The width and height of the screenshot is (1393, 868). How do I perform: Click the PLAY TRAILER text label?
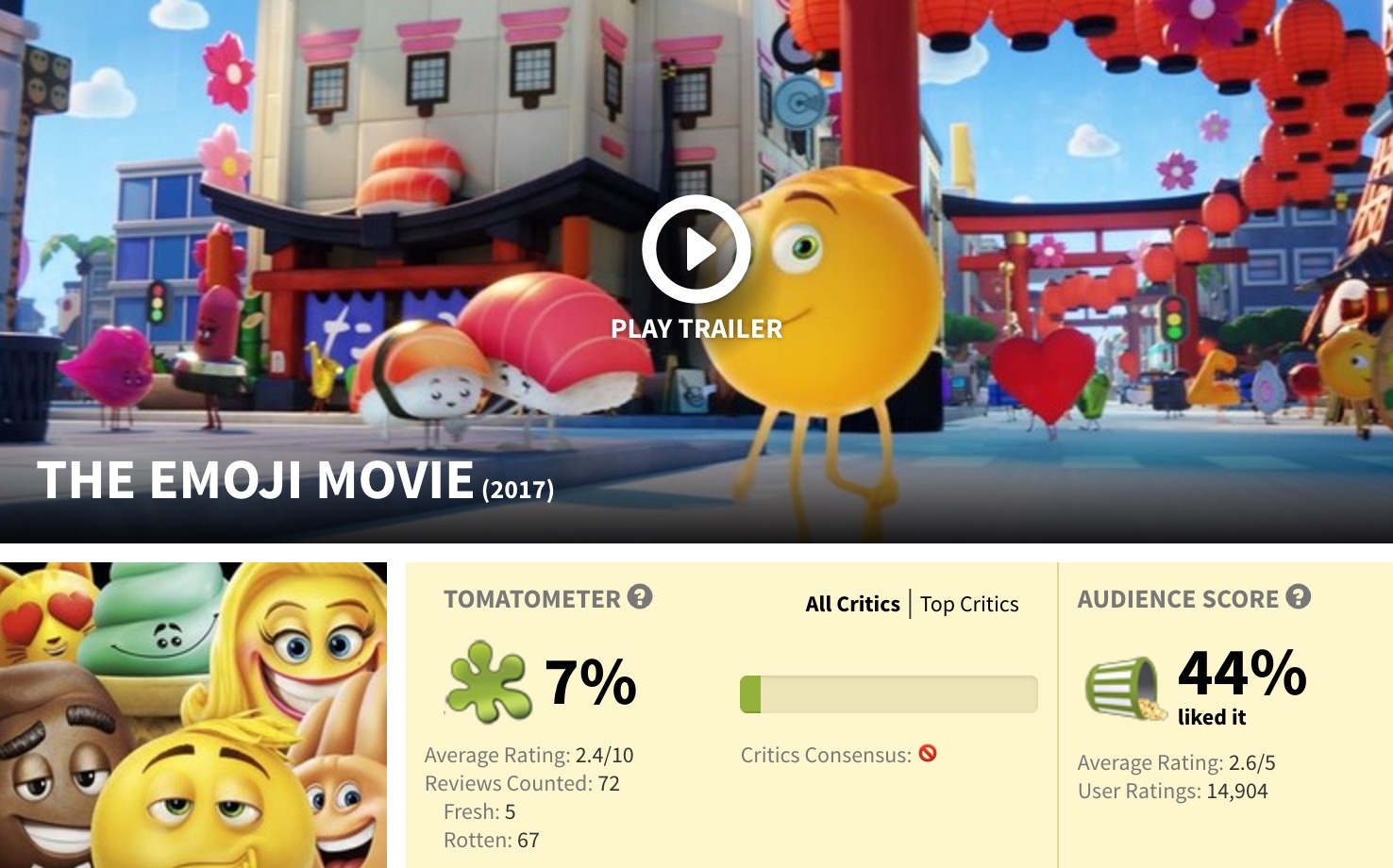(x=696, y=328)
